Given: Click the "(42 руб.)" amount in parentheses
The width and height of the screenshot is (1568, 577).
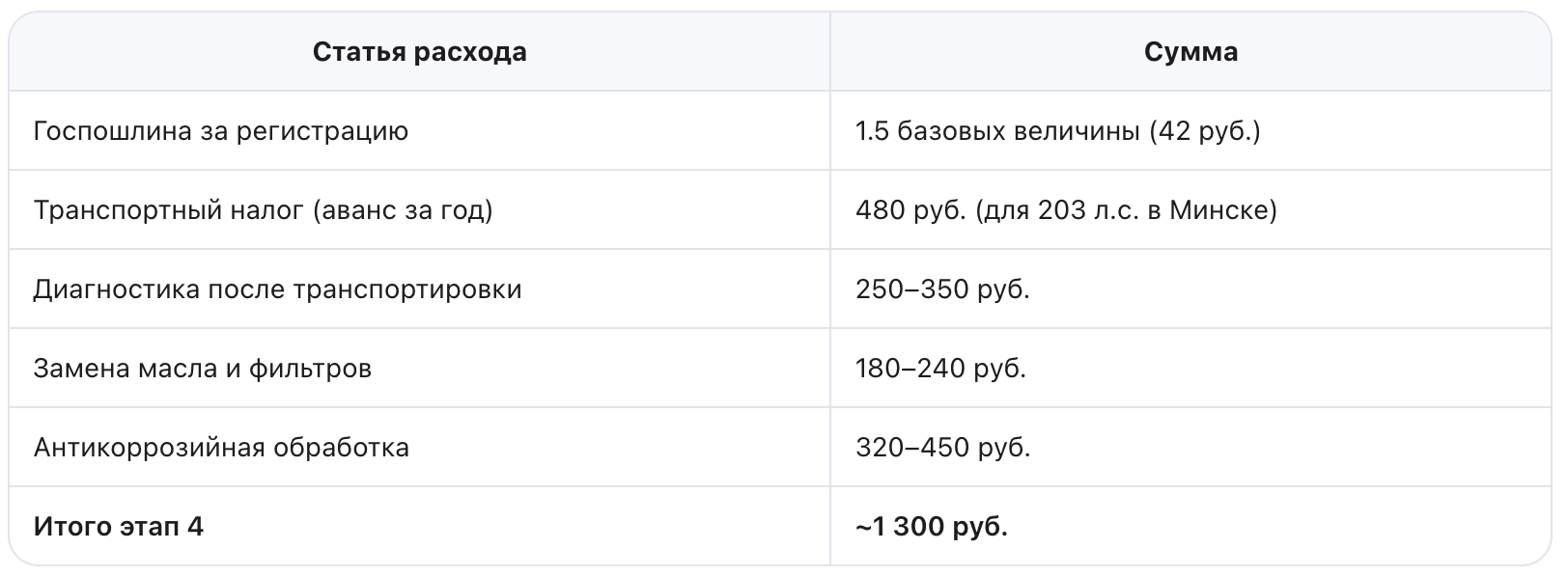Looking at the screenshot, I should 1205,131.
